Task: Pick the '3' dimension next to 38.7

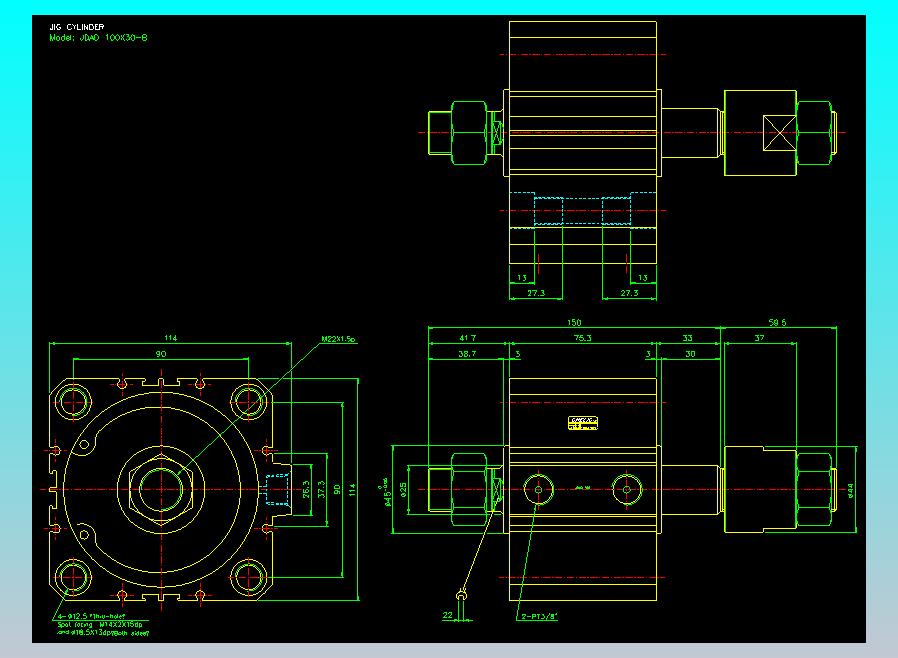Action: [518, 354]
